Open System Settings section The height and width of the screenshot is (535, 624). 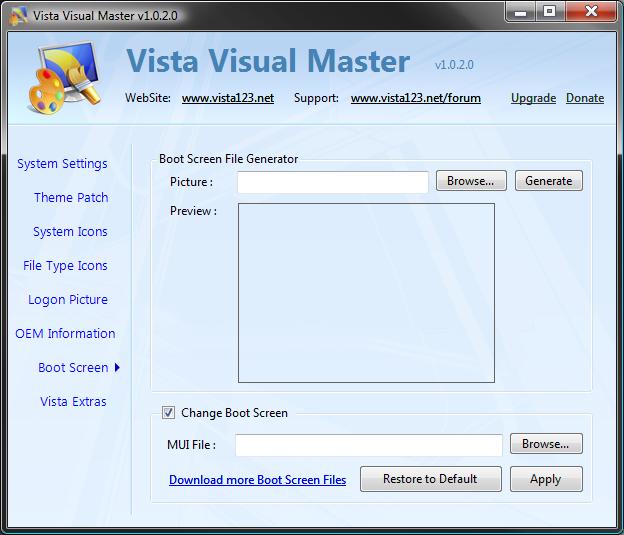click(62, 164)
